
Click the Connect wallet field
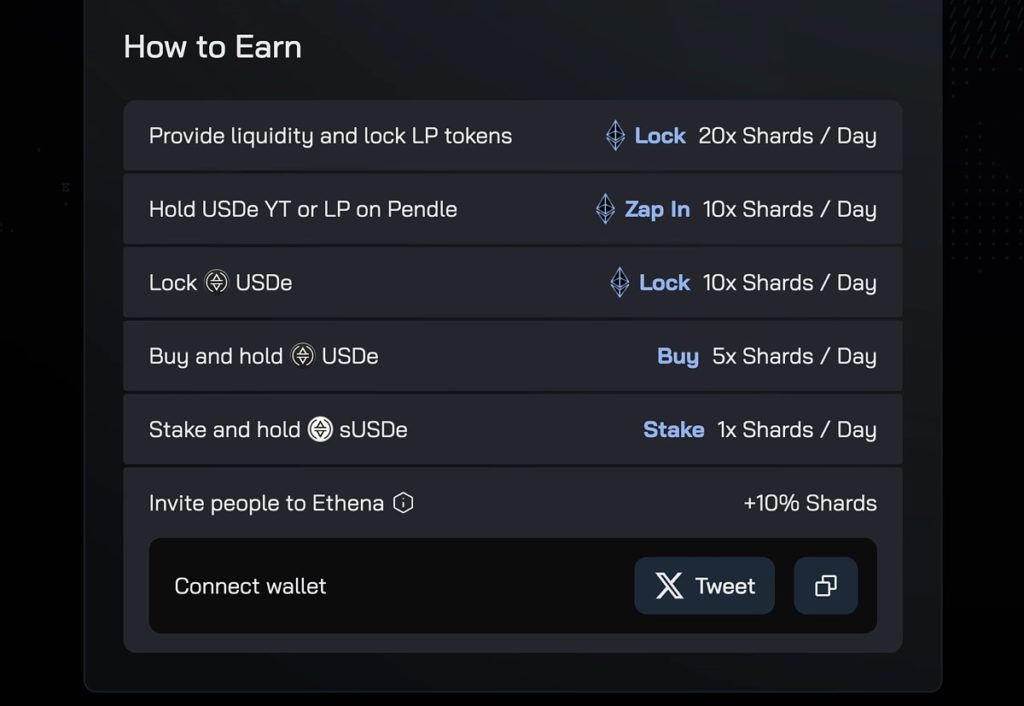pos(250,586)
